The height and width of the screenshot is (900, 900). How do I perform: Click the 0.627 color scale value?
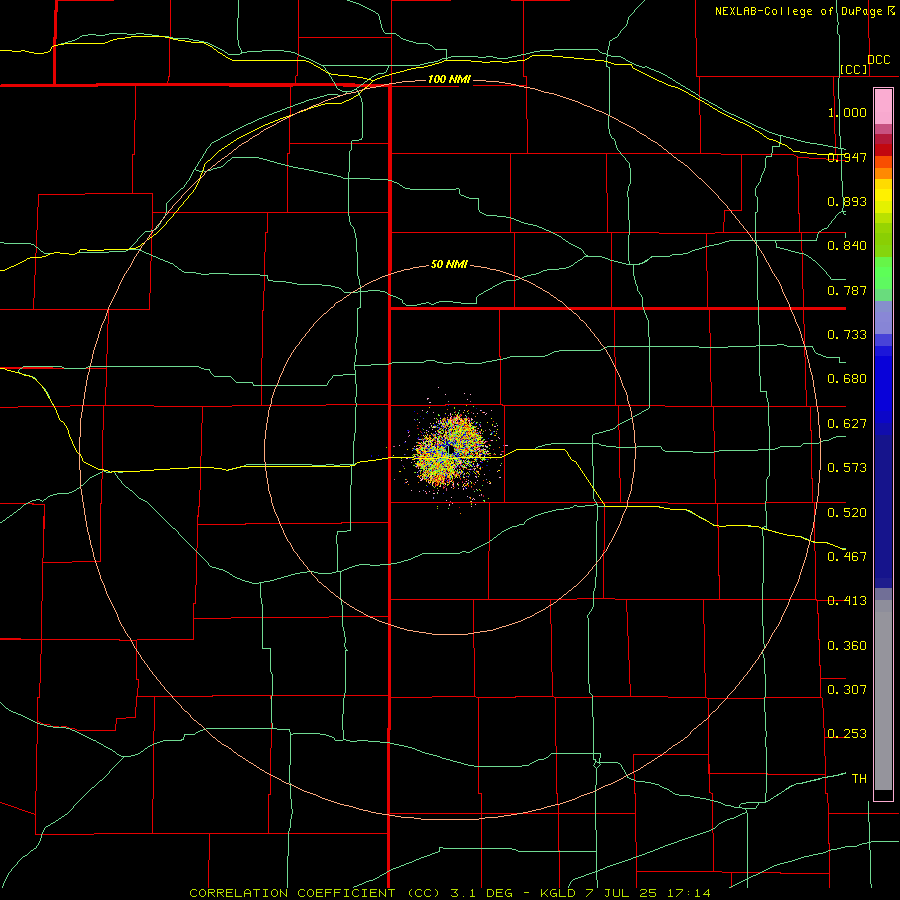coord(847,424)
